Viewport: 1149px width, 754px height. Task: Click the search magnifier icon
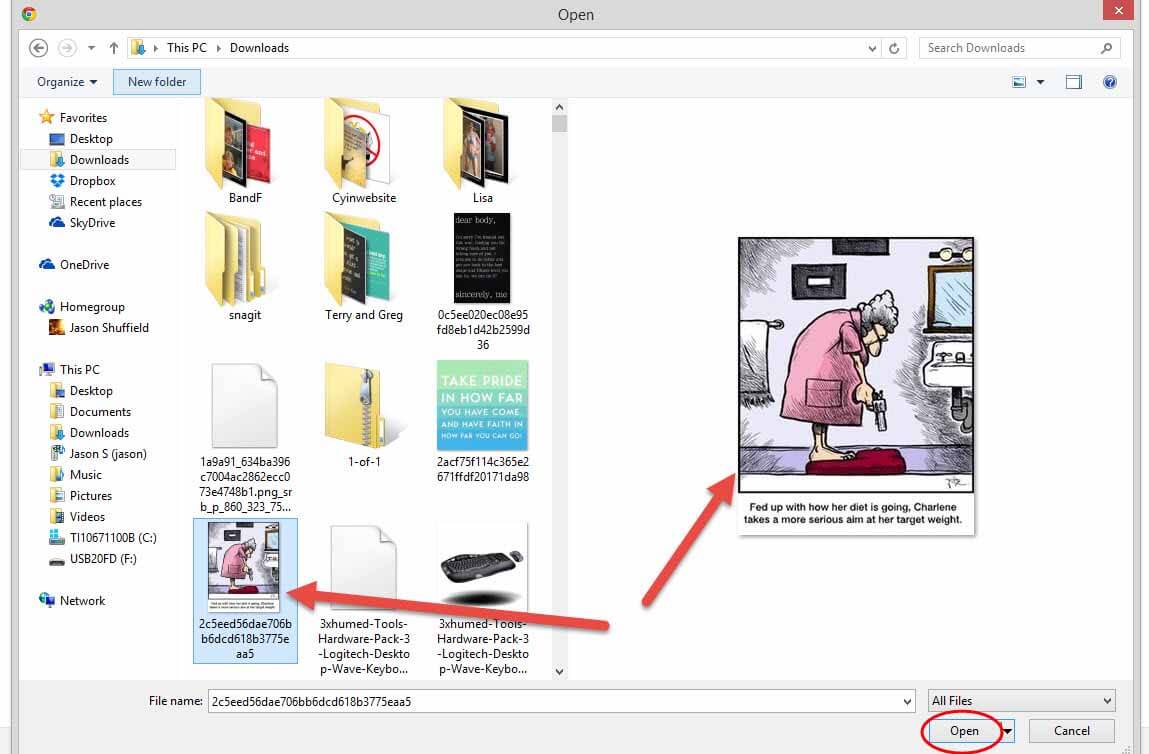coord(1106,48)
